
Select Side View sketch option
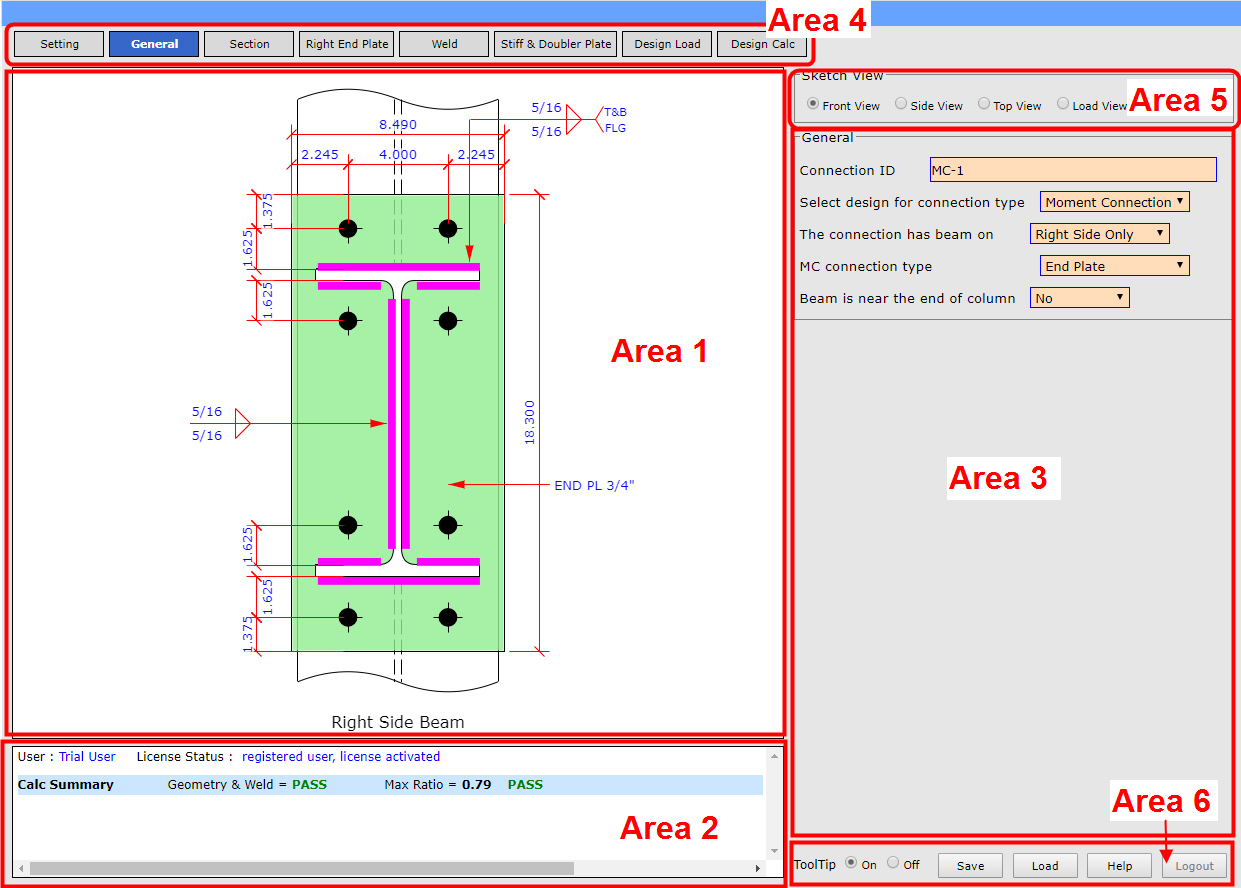tap(901, 104)
